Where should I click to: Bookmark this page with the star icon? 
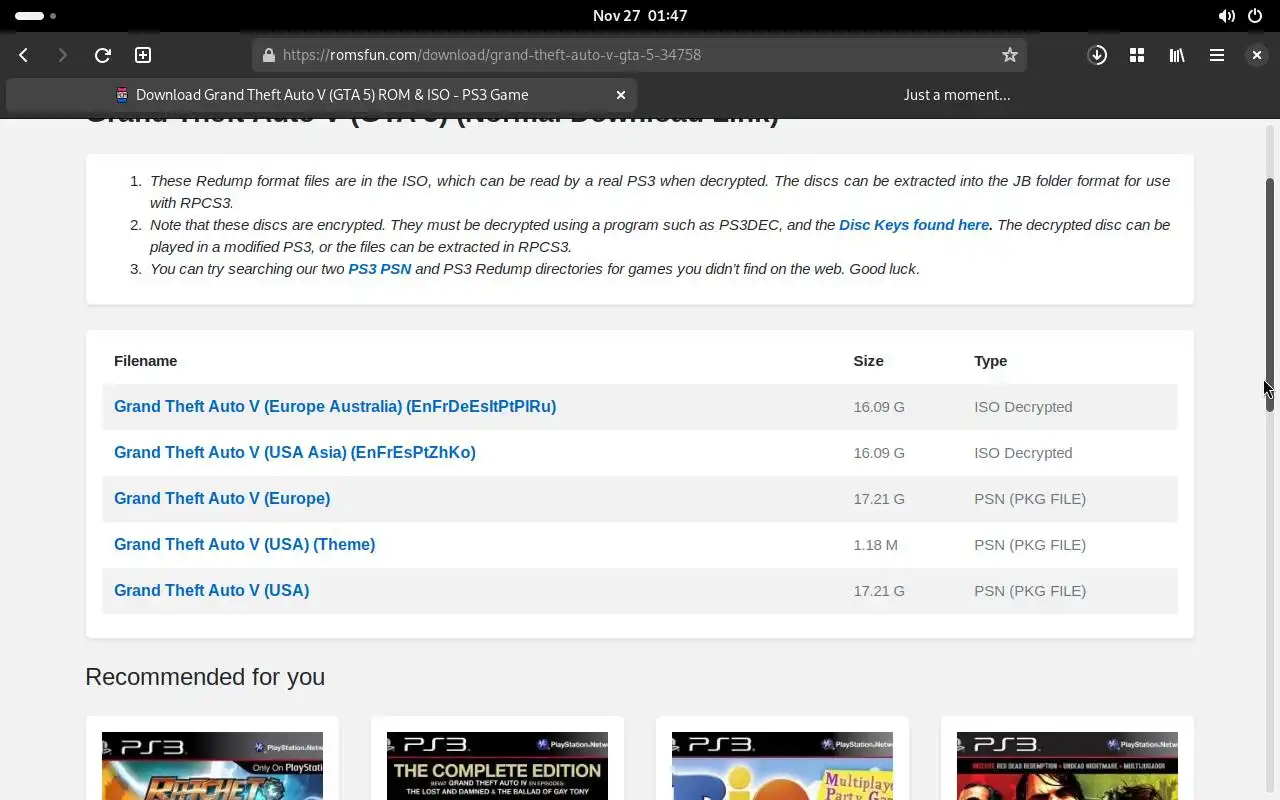(1010, 55)
